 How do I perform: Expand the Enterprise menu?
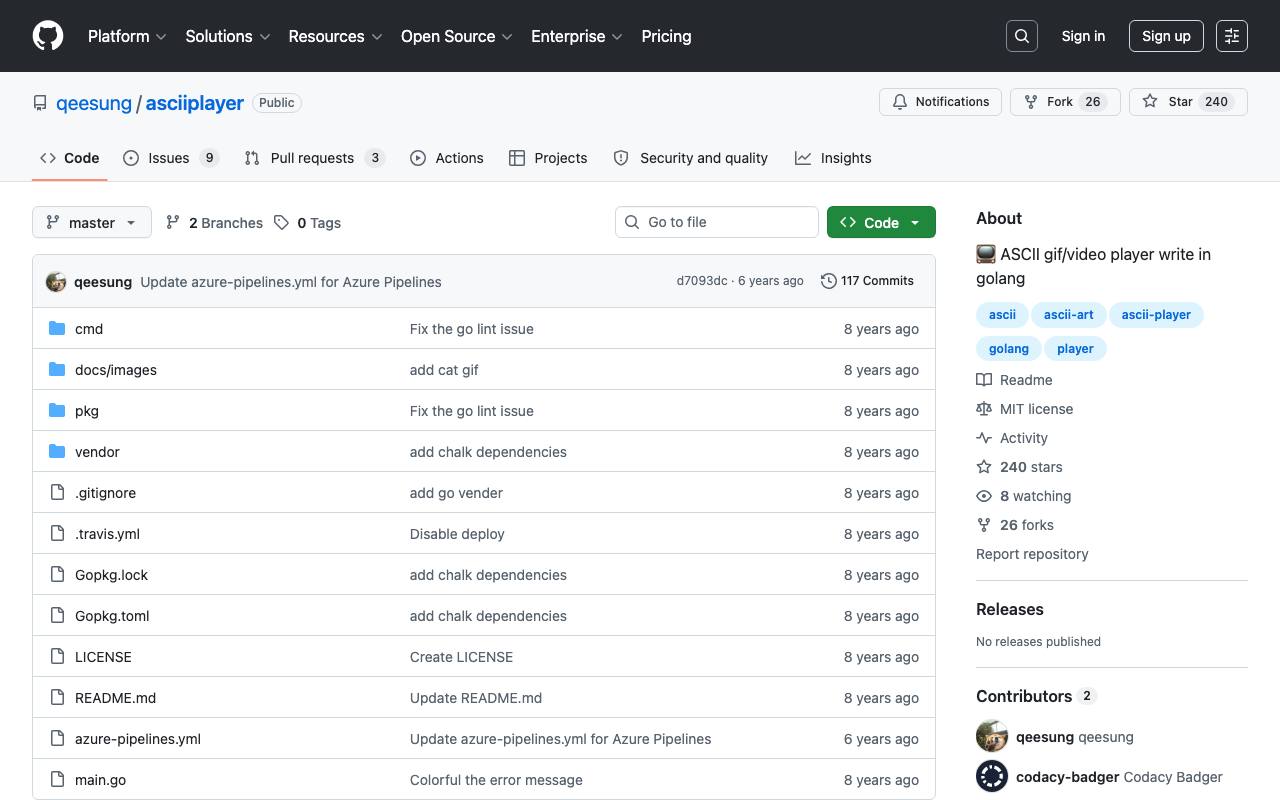(577, 36)
